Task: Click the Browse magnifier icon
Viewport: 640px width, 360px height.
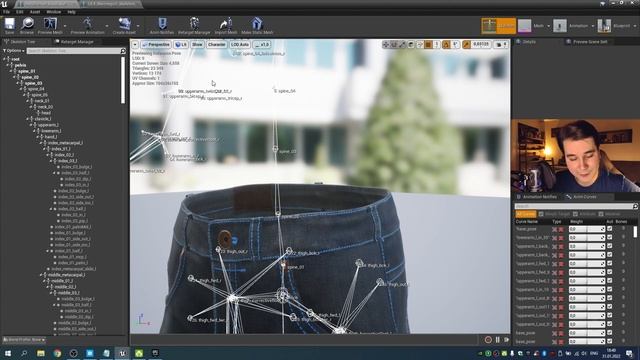Action: pyautogui.click(x=27, y=26)
